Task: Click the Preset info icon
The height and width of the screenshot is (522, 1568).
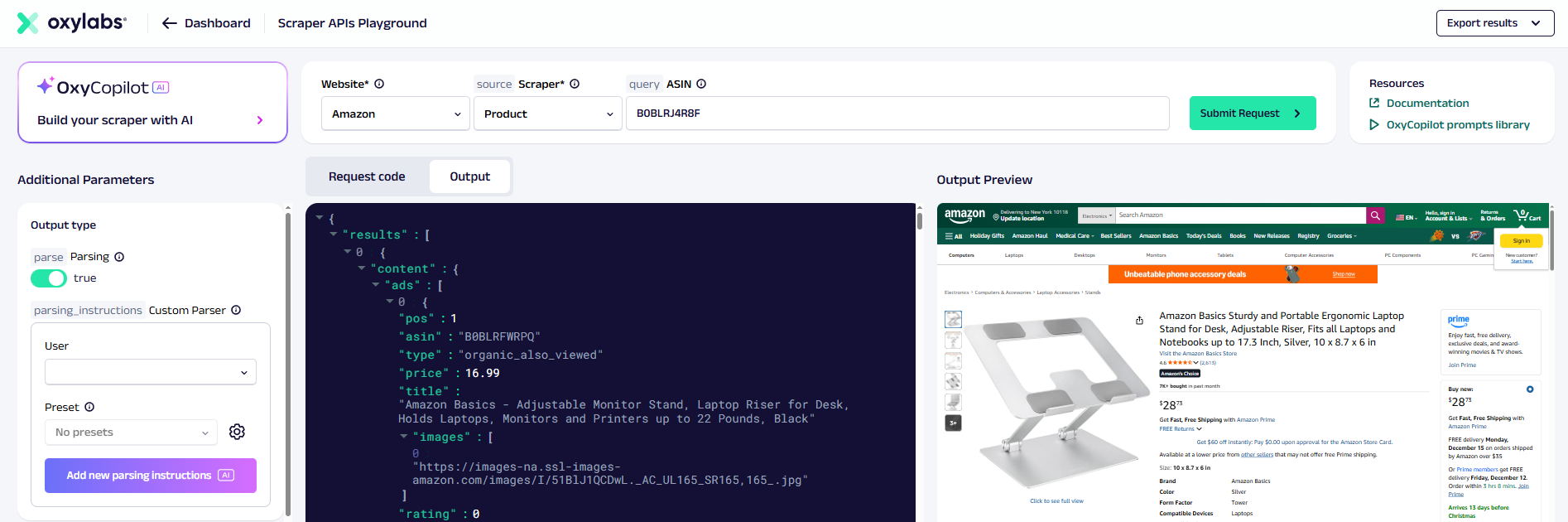Action: [89, 407]
